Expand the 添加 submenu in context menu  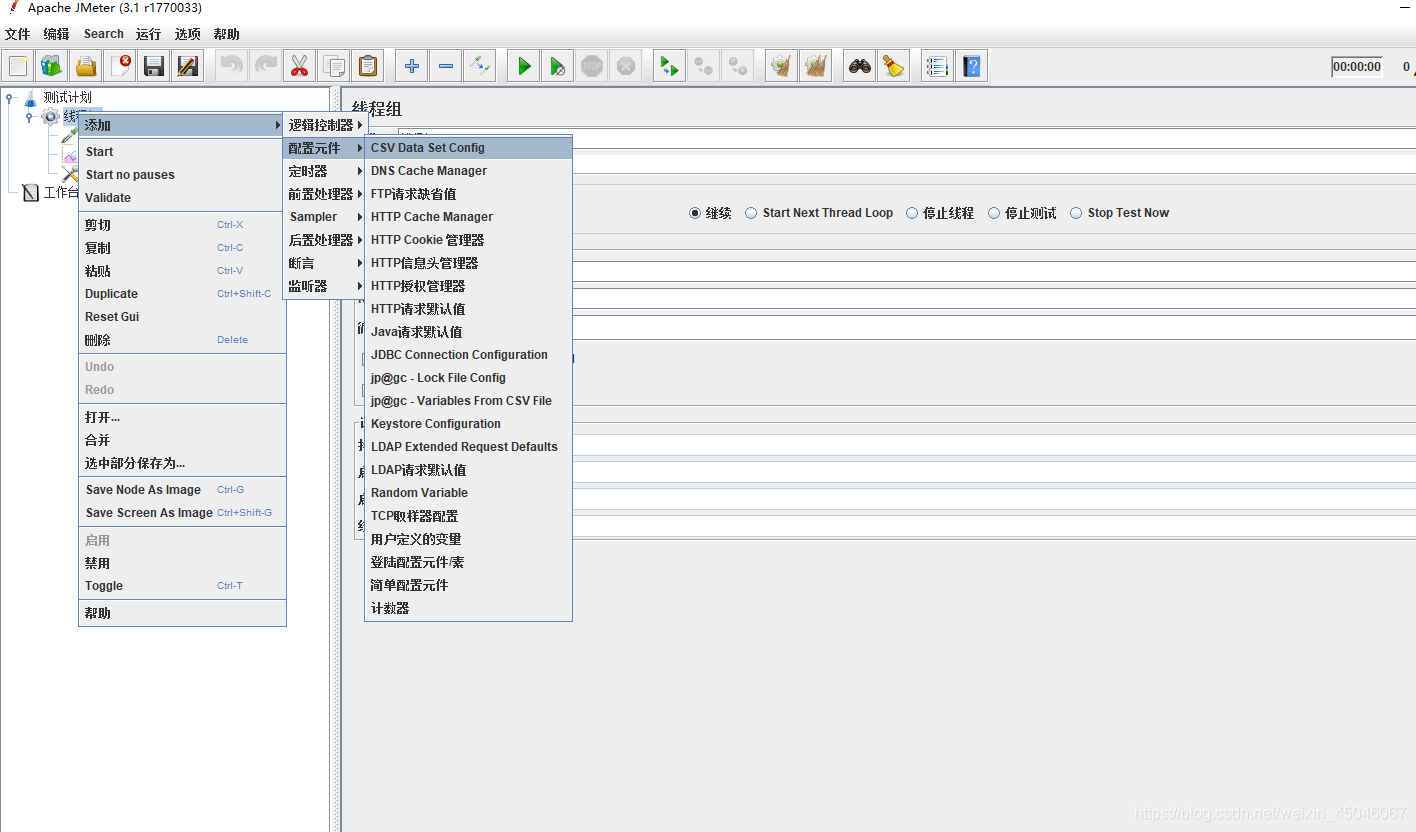tap(182, 125)
